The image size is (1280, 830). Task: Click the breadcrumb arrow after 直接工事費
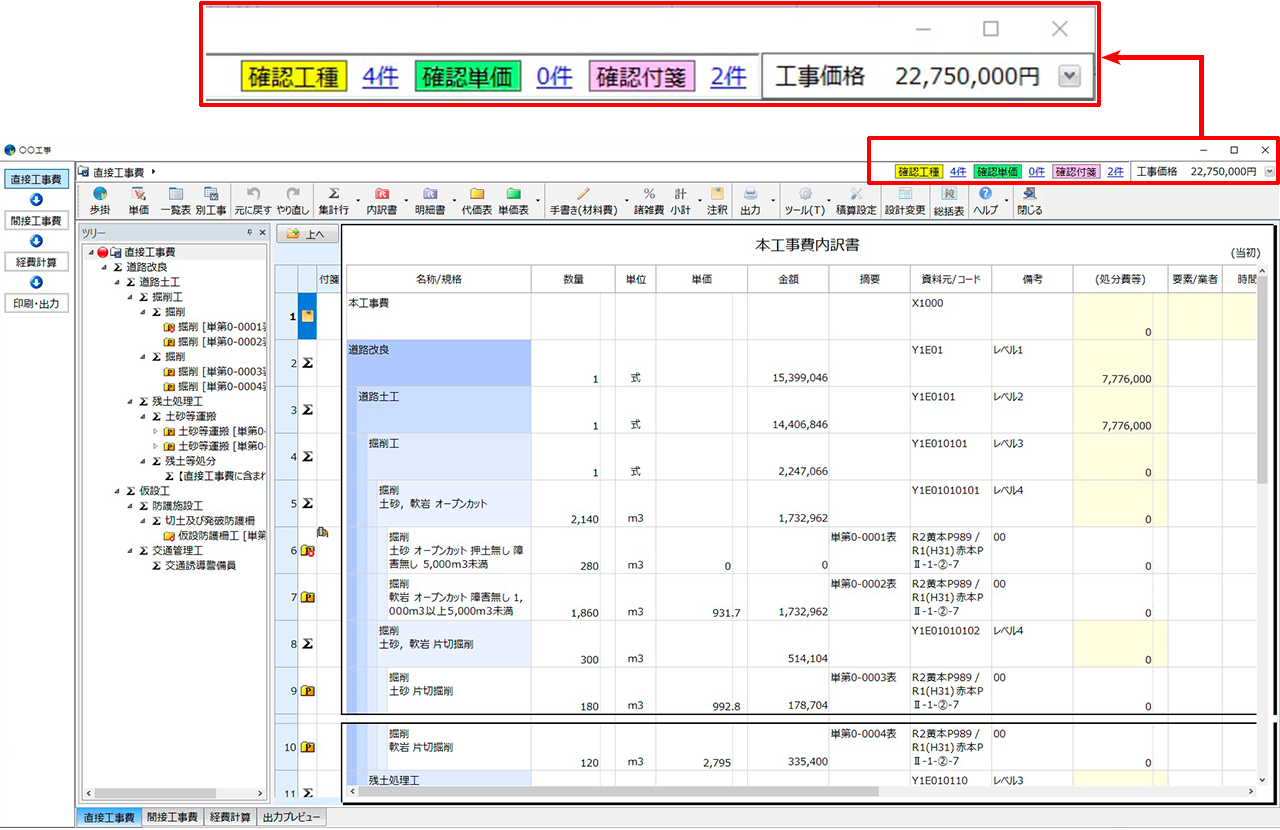point(152,172)
